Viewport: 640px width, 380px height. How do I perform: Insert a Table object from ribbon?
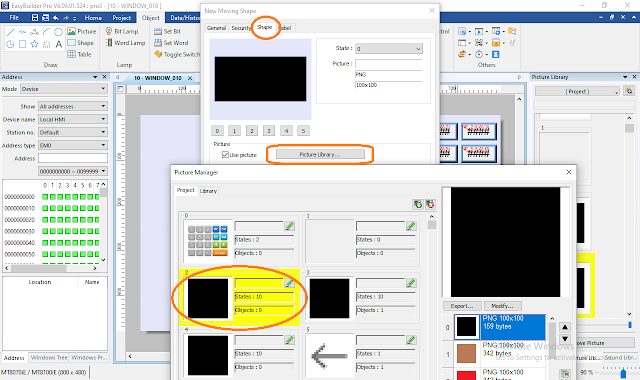[80, 54]
